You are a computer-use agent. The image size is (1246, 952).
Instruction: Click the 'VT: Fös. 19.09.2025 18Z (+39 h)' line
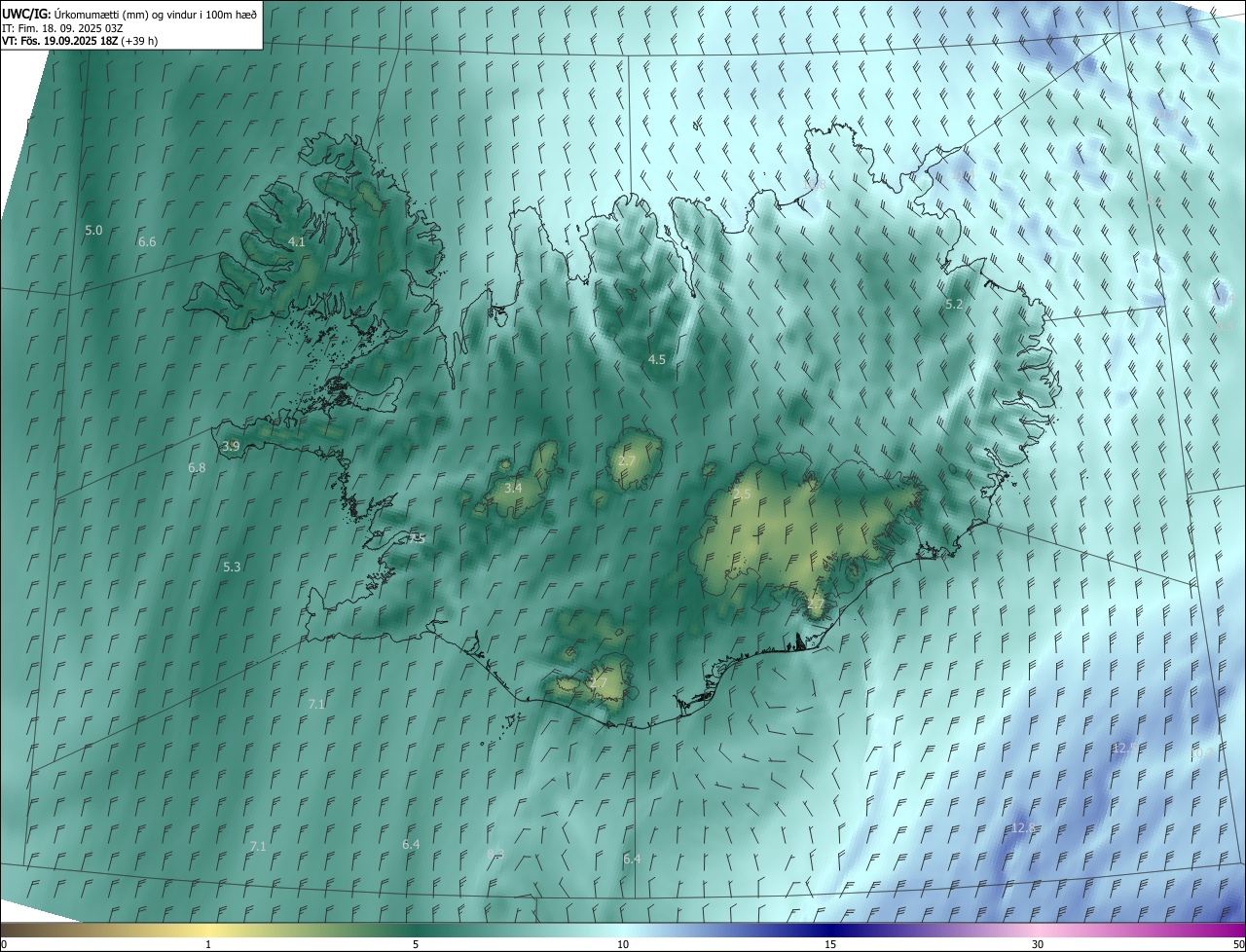point(80,41)
